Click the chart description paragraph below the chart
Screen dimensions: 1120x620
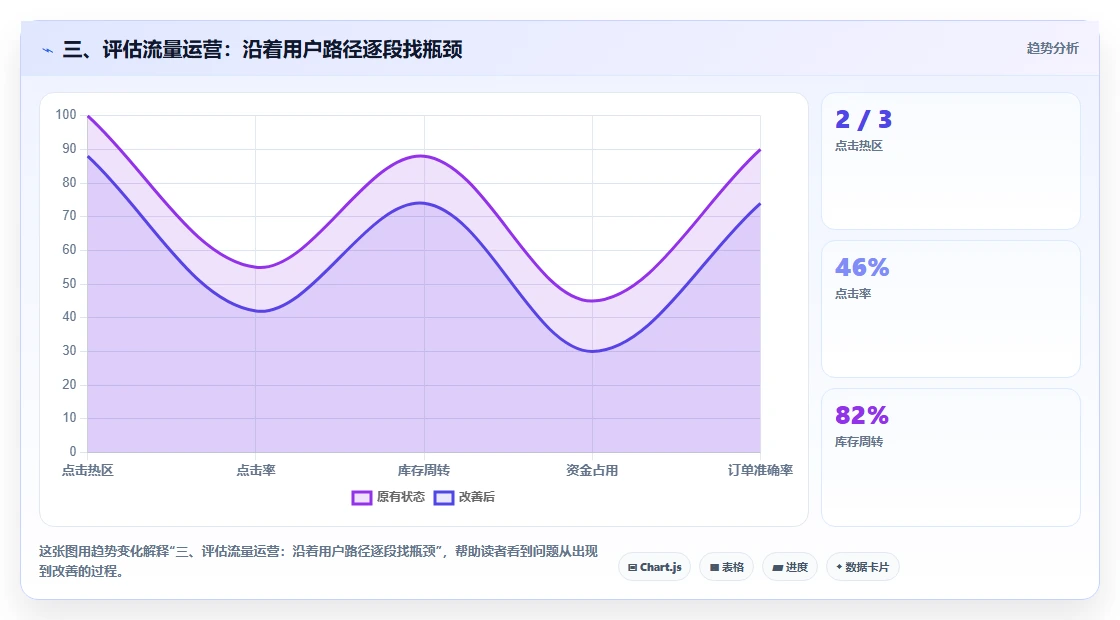[319, 561]
